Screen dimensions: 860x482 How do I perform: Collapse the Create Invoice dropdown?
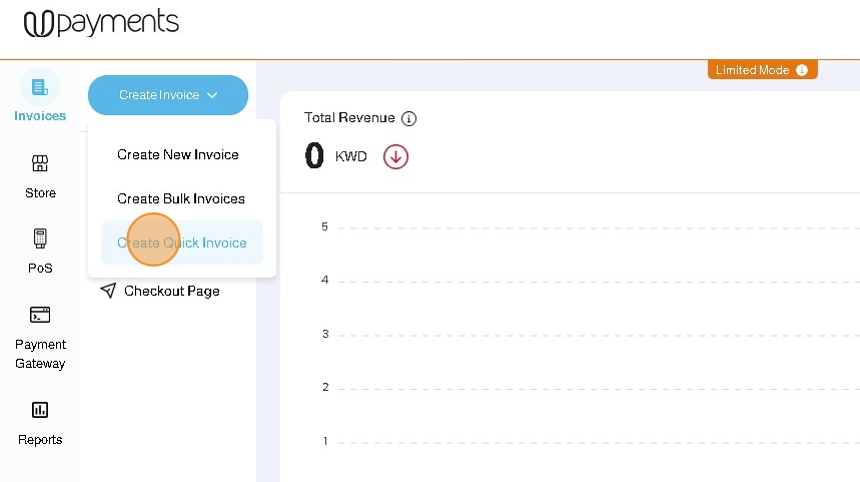[x=167, y=95]
